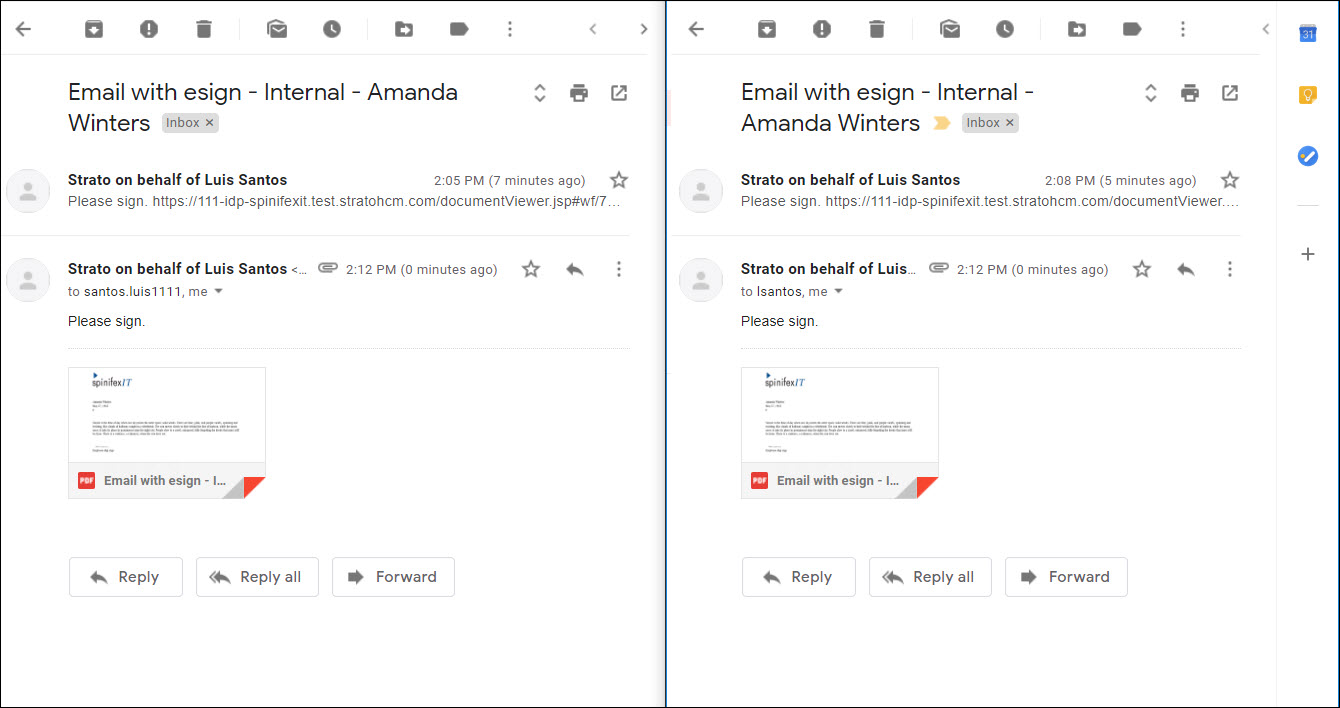1340x708 pixels.
Task: Show recipient details next to lsantos
Action: click(x=839, y=292)
